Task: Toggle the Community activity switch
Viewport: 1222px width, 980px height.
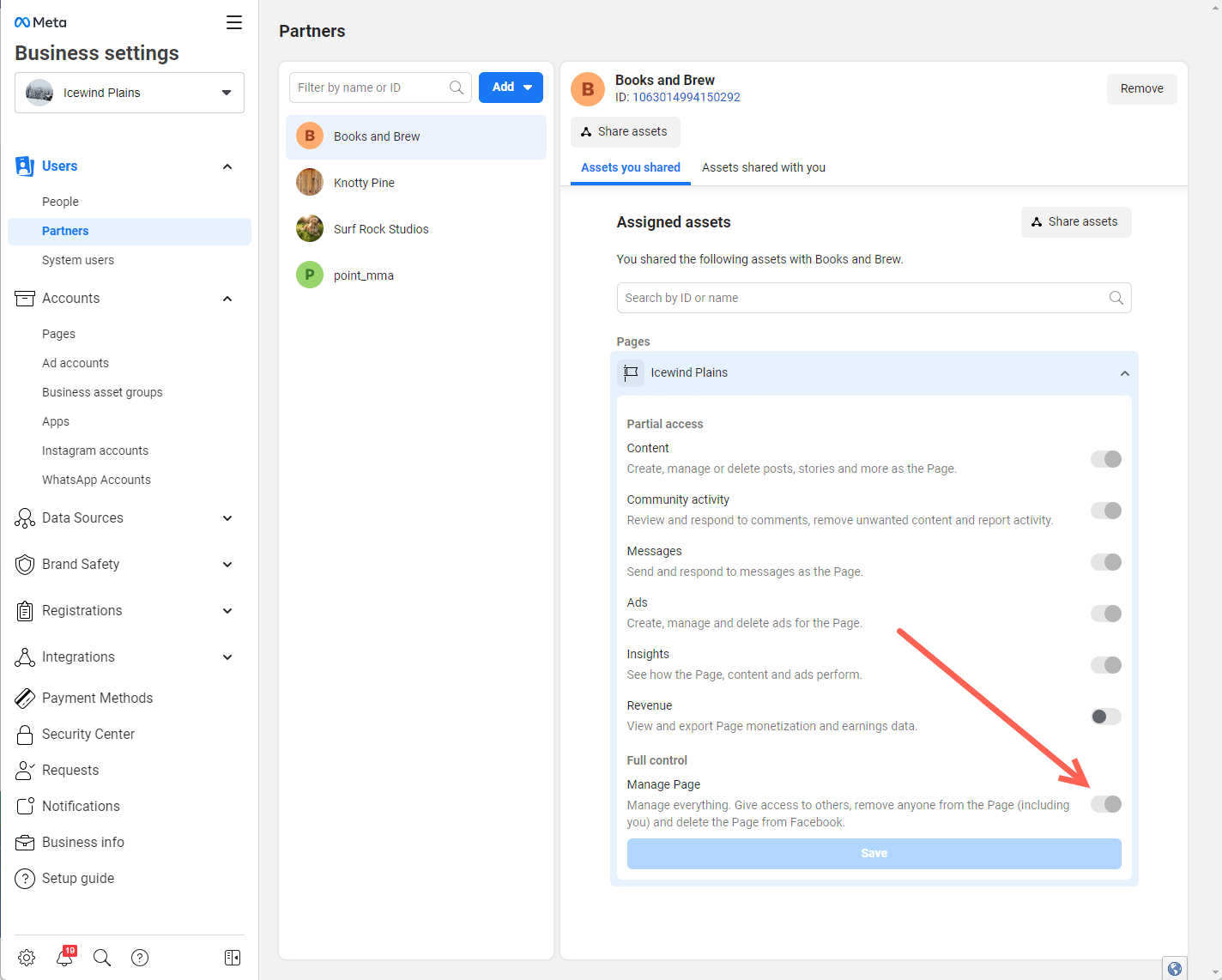Action: (1106, 511)
